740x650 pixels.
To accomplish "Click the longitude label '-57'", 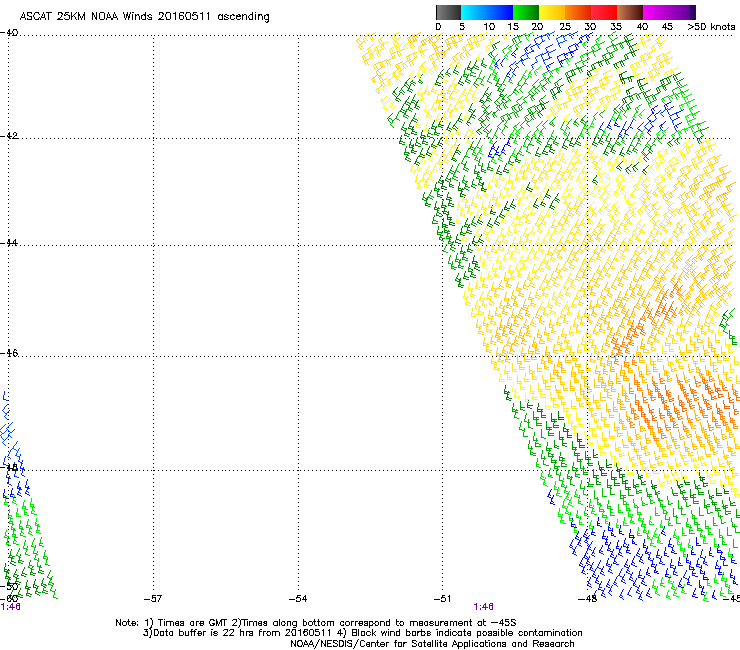I will pyautogui.click(x=153, y=599).
